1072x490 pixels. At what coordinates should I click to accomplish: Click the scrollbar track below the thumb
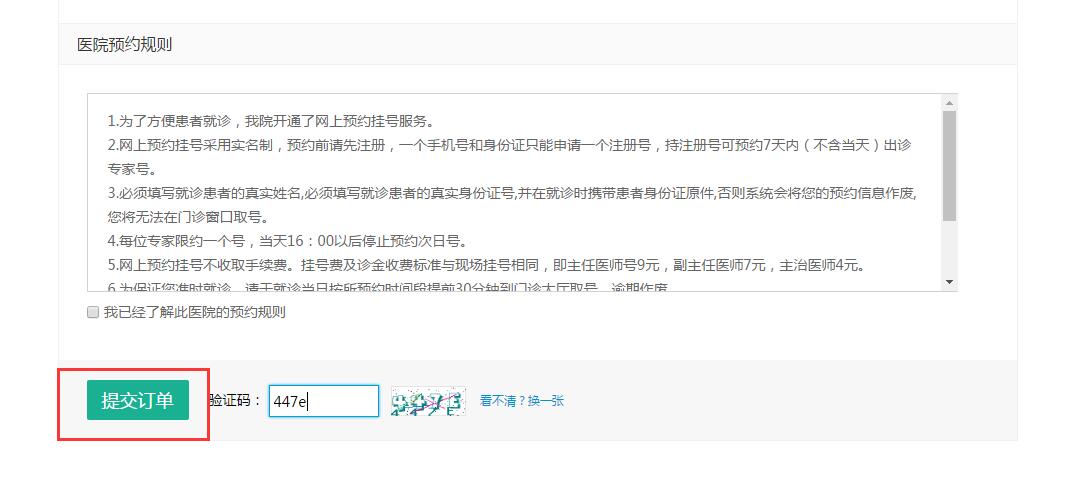(949, 247)
